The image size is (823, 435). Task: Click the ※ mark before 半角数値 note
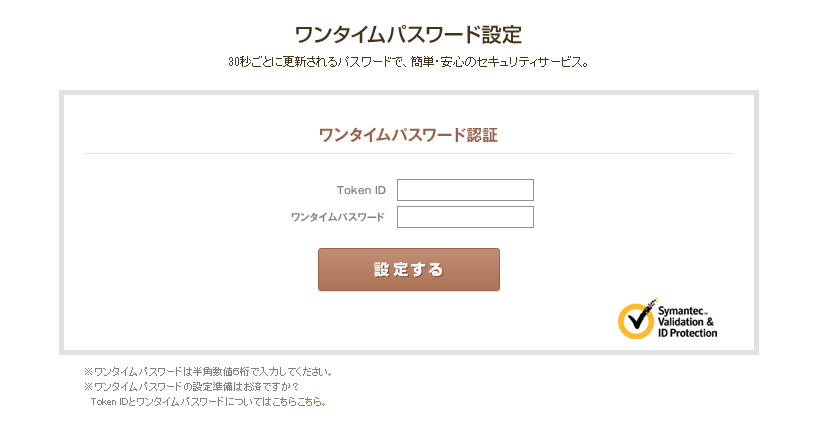click(88, 372)
